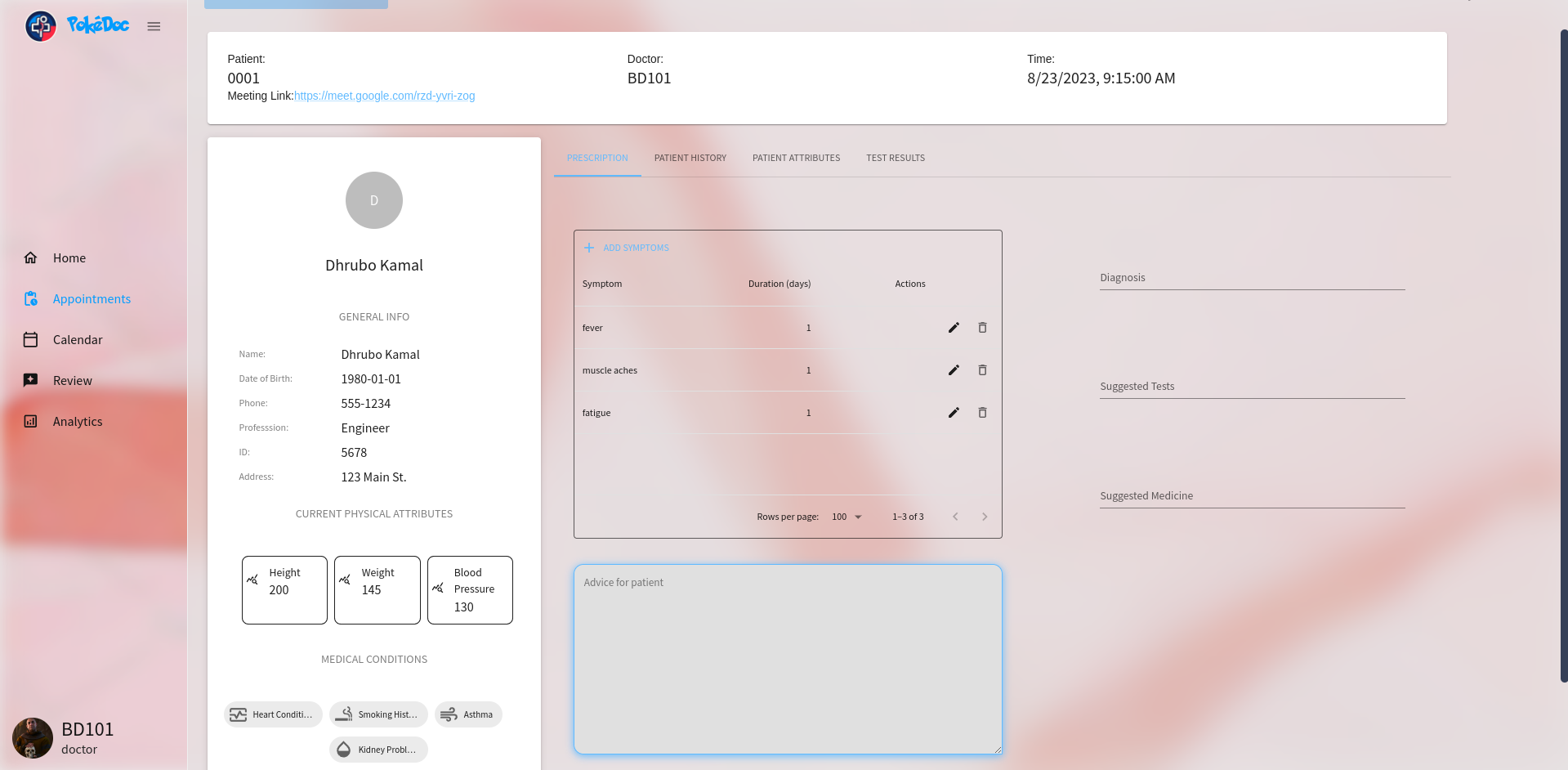Click the 1–3 of 3 pagination text
This screenshot has height=770, width=1568.
tap(908, 517)
